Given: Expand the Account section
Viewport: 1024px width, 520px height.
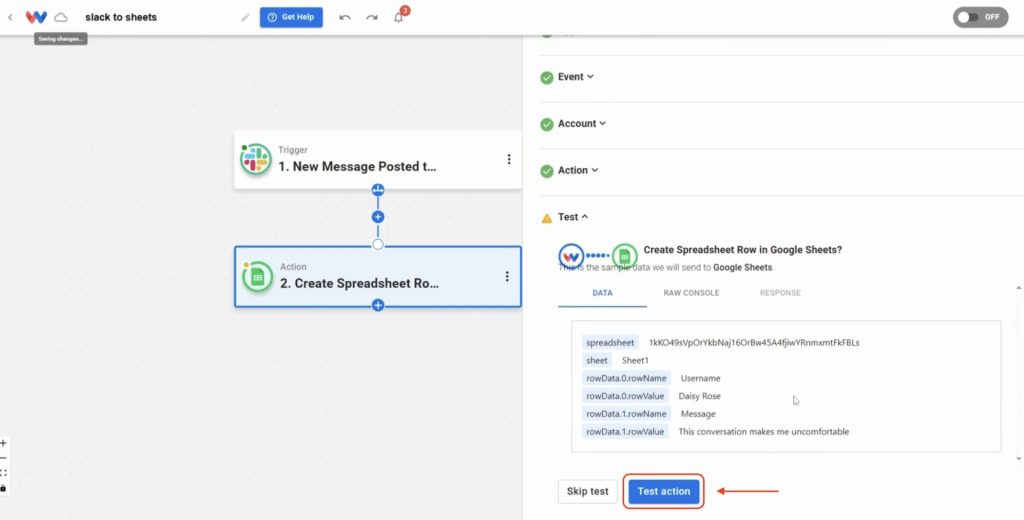Looking at the screenshot, I should (x=581, y=123).
